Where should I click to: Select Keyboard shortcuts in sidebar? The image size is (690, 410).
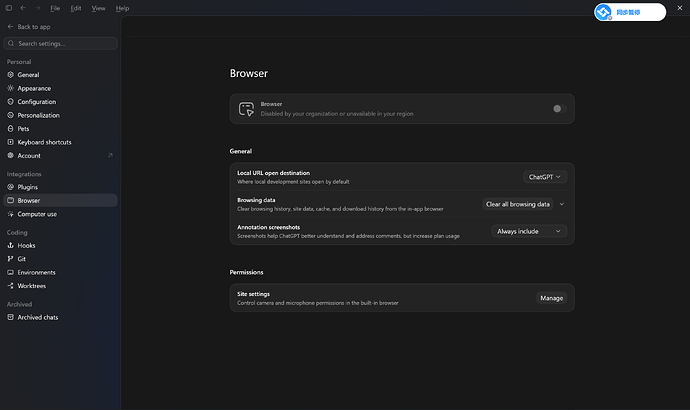click(60, 142)
